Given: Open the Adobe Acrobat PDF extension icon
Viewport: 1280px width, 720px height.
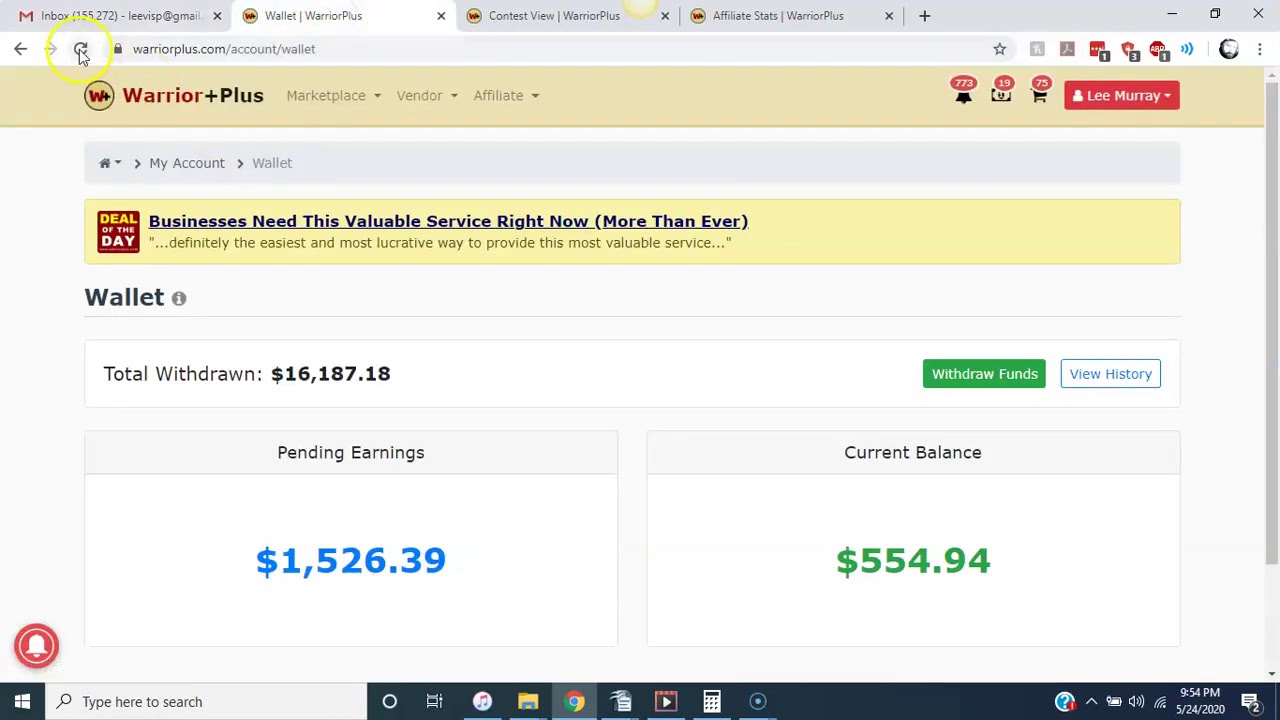Looking at the screenshot, I should click(1067, 49).
